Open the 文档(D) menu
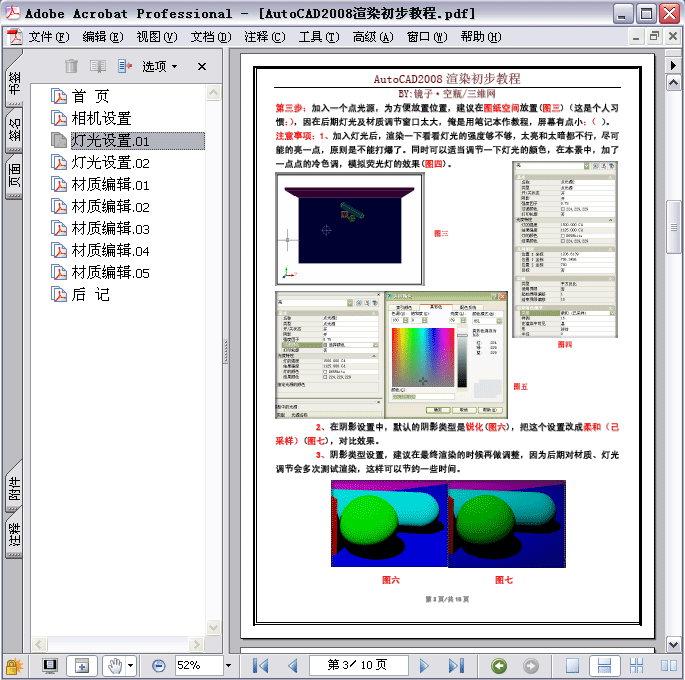 (x=211, y=37)
